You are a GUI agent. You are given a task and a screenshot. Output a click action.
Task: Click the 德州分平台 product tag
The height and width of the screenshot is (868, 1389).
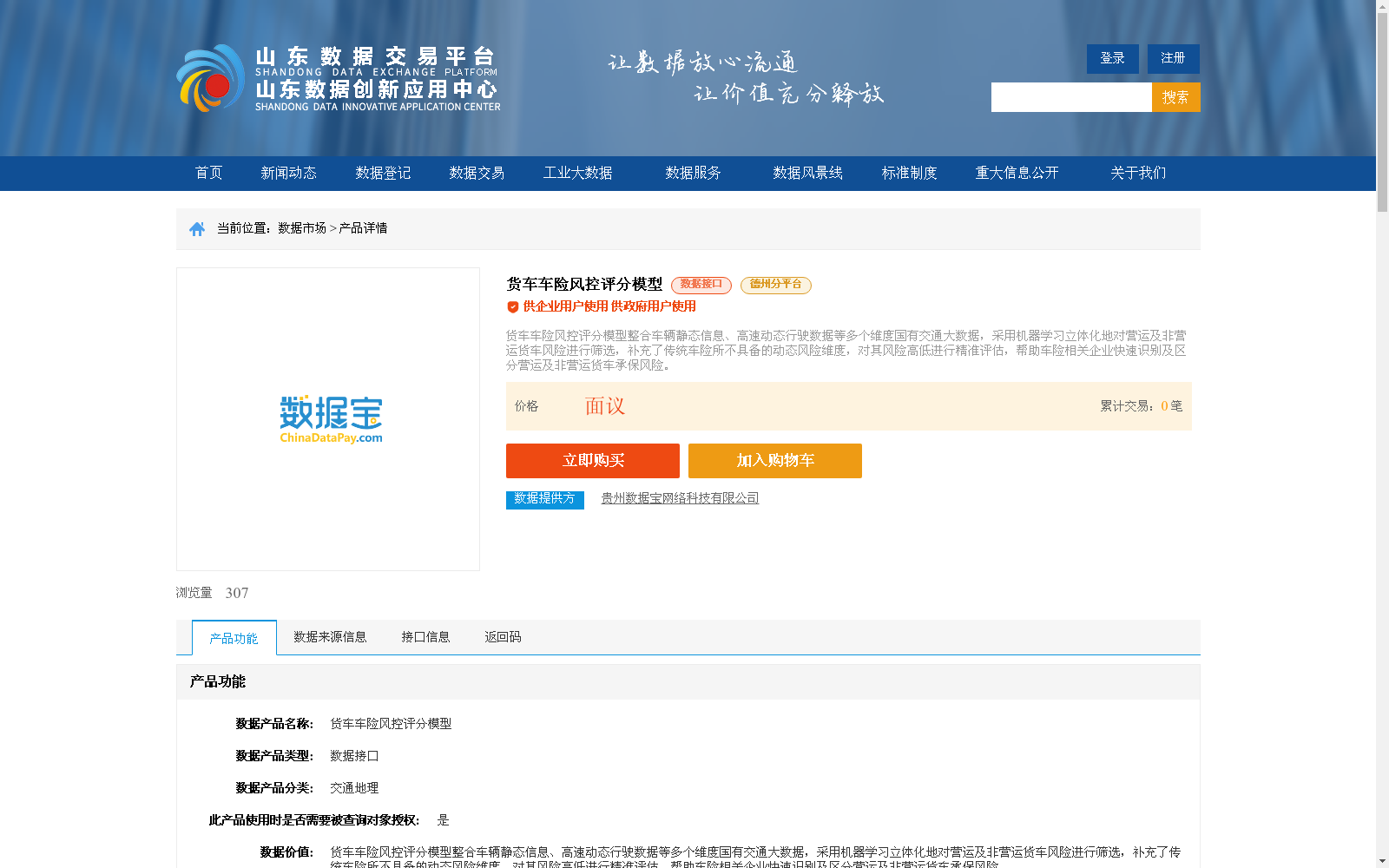click(776, 285)
